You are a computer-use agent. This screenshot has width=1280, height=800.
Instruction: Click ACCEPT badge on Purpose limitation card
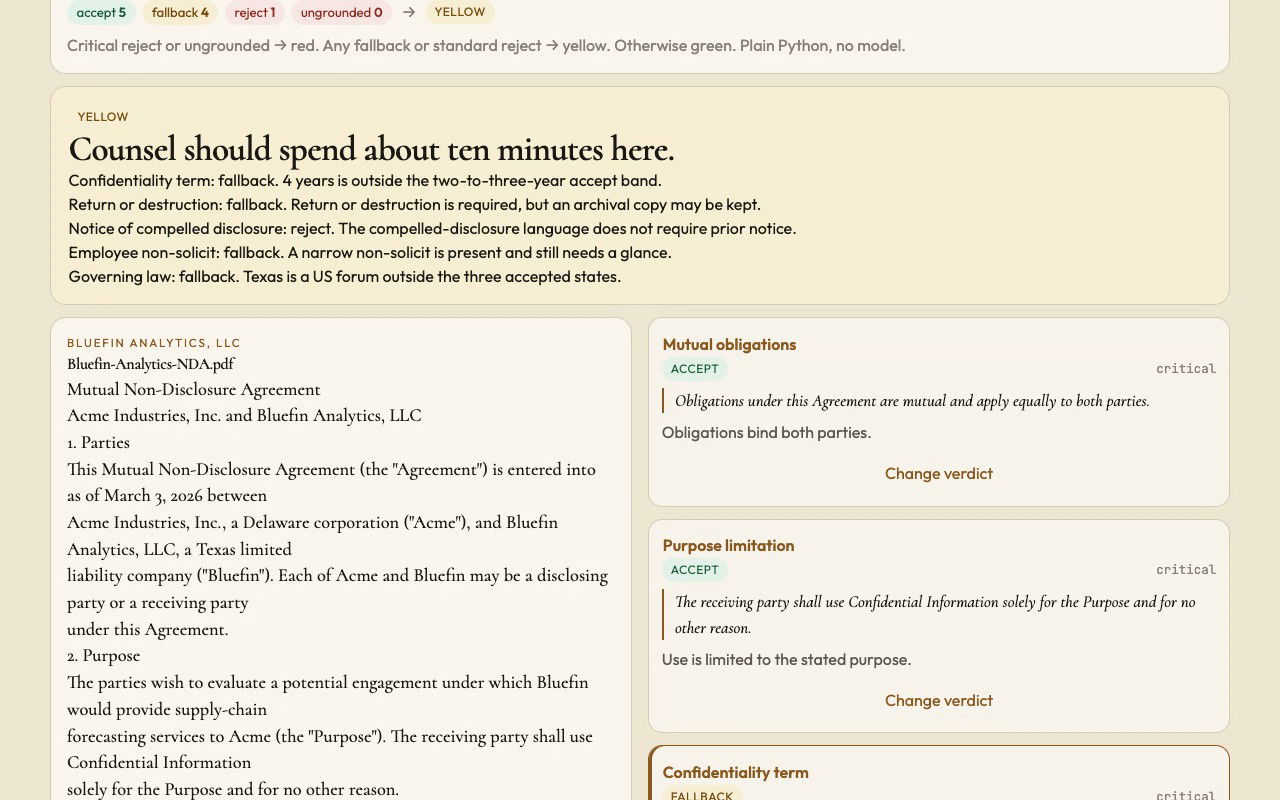[695, 570]
